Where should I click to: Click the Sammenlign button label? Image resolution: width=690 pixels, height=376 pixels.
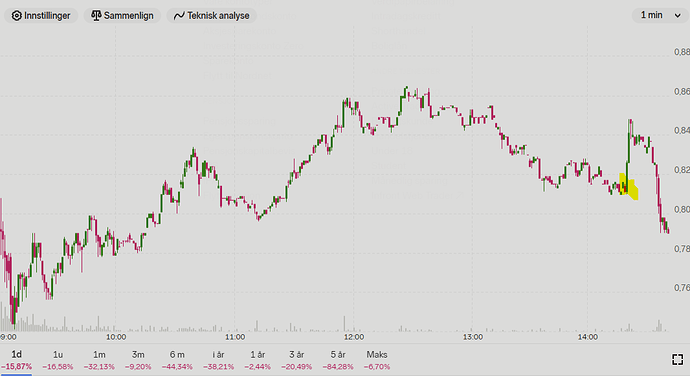(x=128, y=16)
